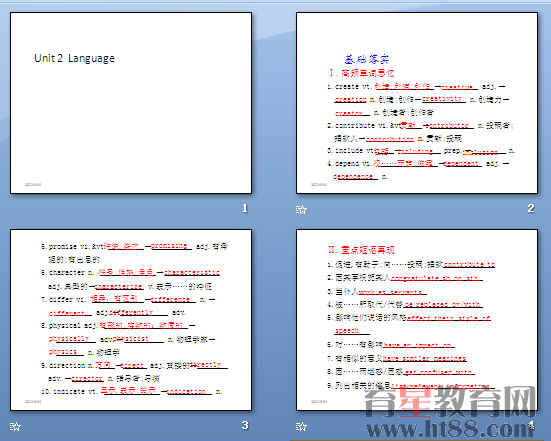Click the red section II heading on slide 4
Image resolution: width=551 pixels, height=441 pixels.
[x=361, y=250]
